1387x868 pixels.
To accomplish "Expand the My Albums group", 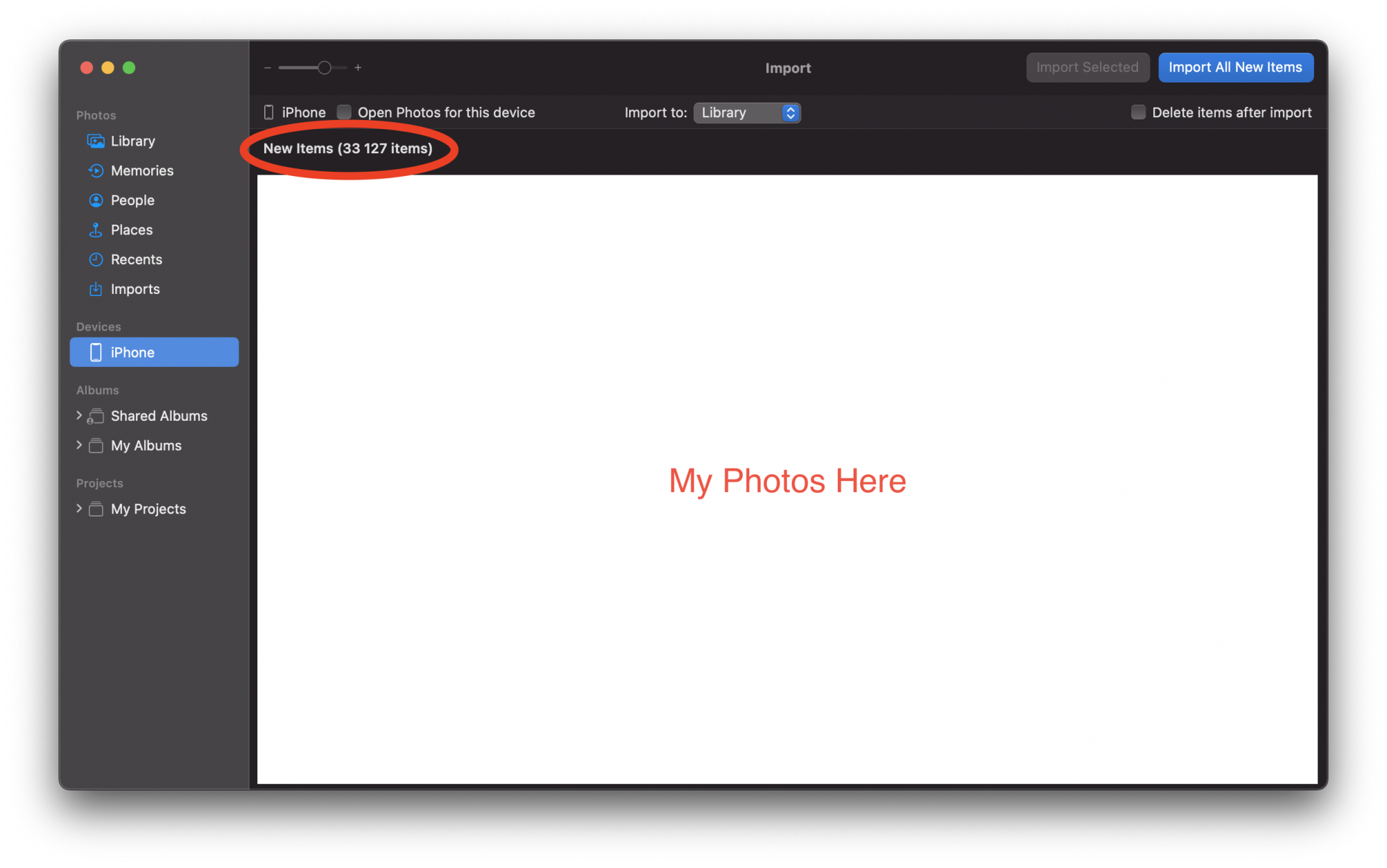I will click(79, 445).
